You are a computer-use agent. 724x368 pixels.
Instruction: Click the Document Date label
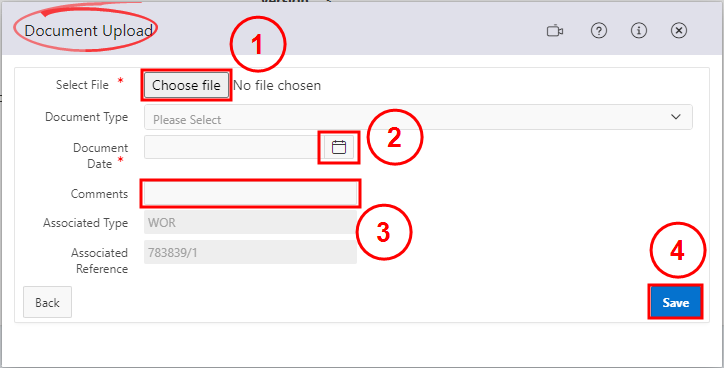100,156
